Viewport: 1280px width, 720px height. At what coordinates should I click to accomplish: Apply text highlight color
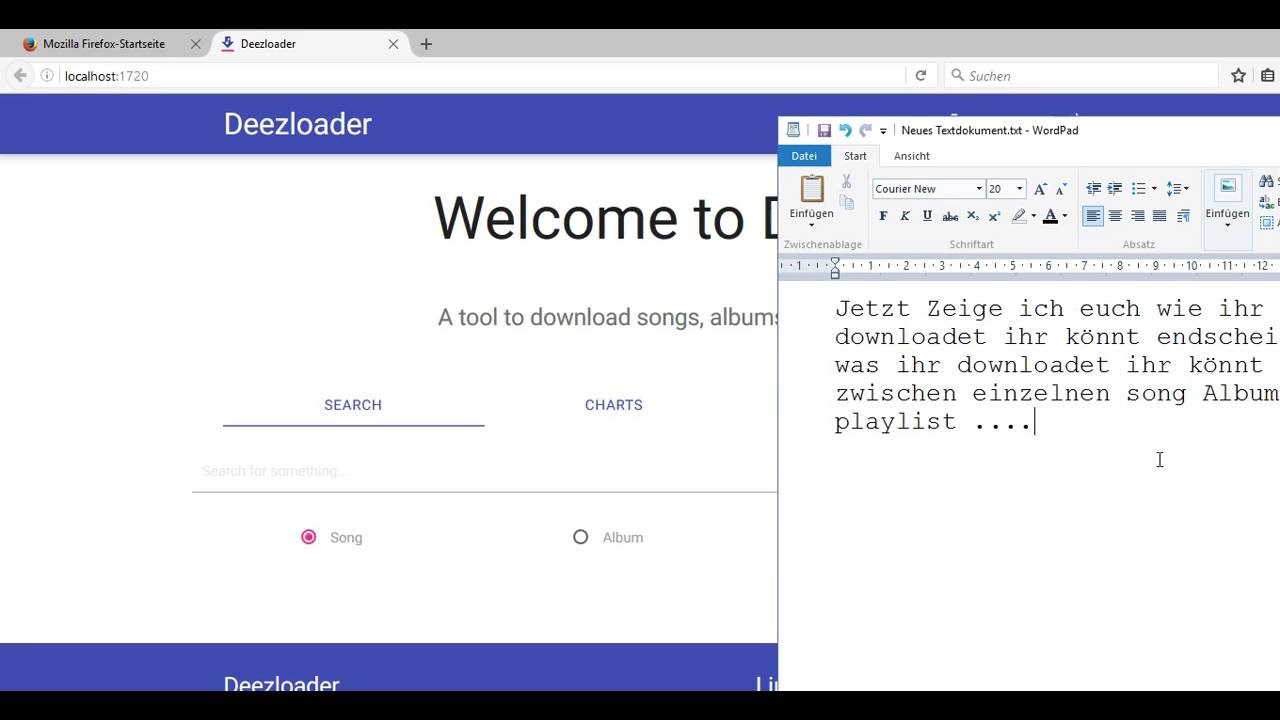1018,216
